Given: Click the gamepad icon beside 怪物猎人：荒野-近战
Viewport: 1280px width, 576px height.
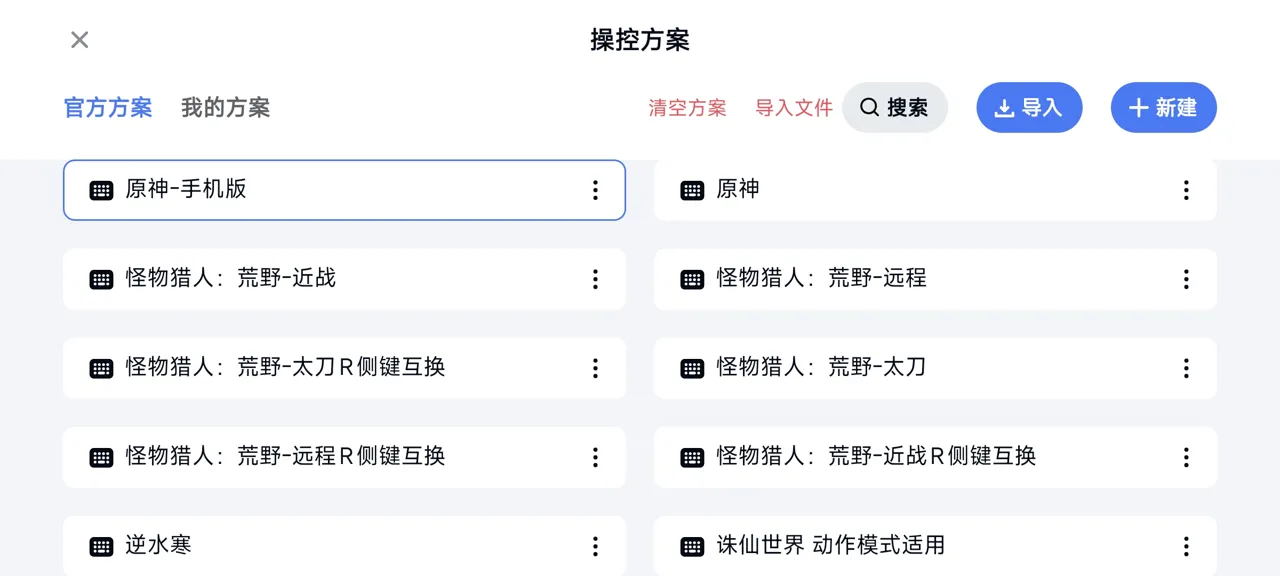Looking at the screenshot, I should [x=101, y=279].
